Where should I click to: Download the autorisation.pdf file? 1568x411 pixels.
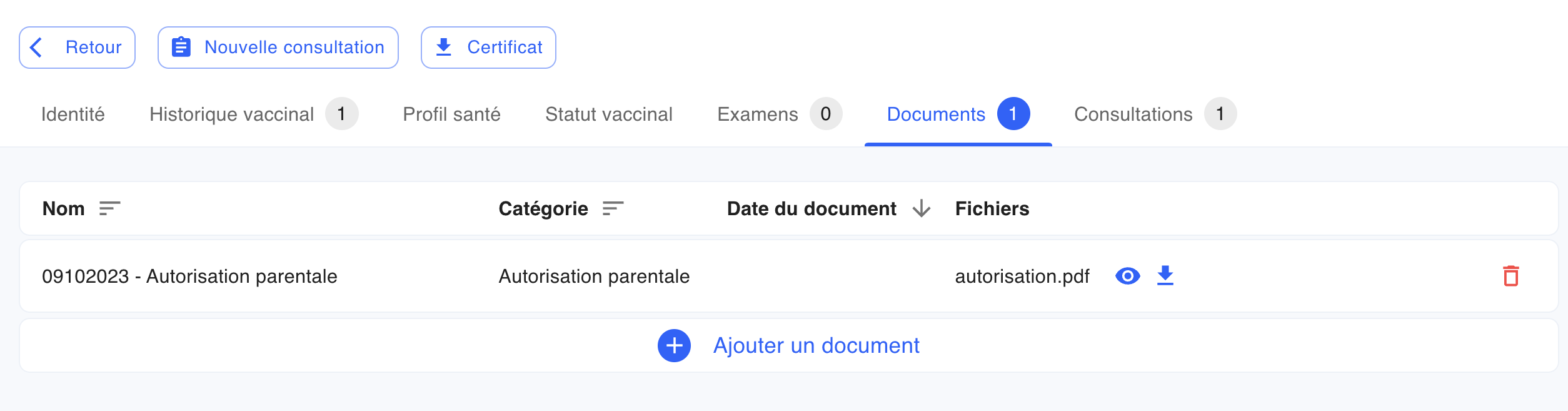(x=1165, y=276)
